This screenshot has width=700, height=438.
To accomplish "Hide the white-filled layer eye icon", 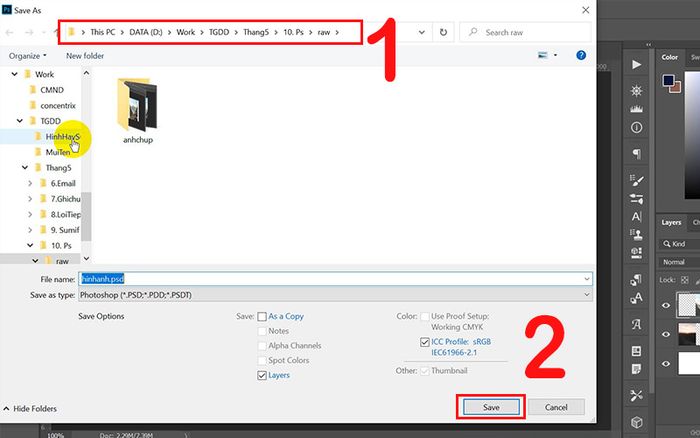I will click(666, 363).
